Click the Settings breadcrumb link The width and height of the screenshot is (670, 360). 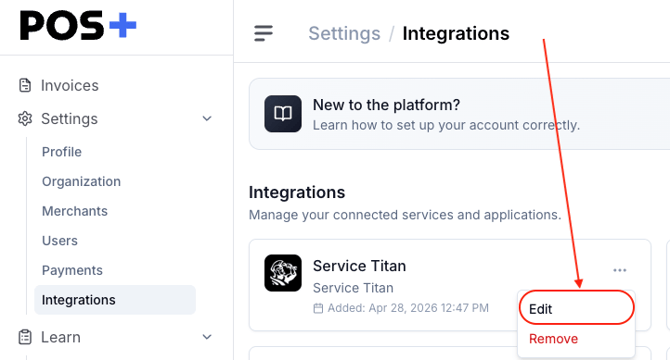click(344, 33)
